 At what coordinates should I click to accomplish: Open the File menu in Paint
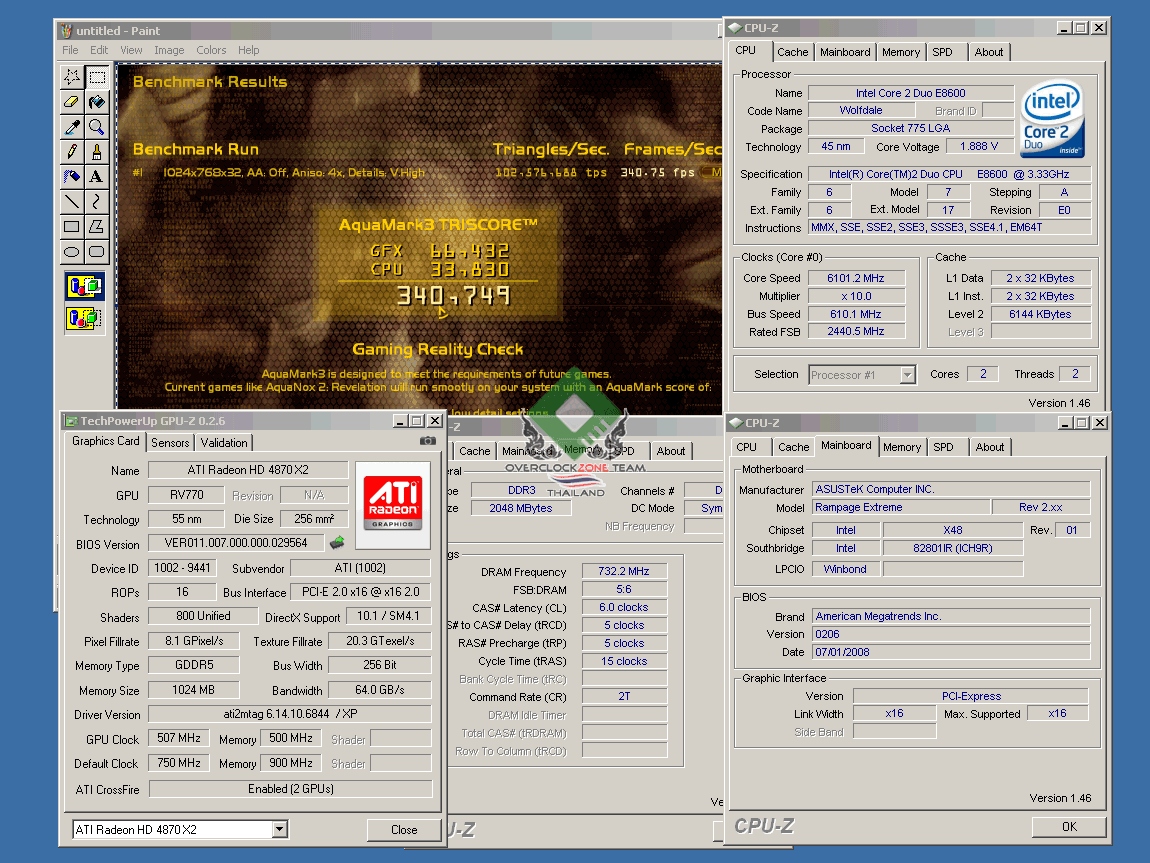[70, 50]
